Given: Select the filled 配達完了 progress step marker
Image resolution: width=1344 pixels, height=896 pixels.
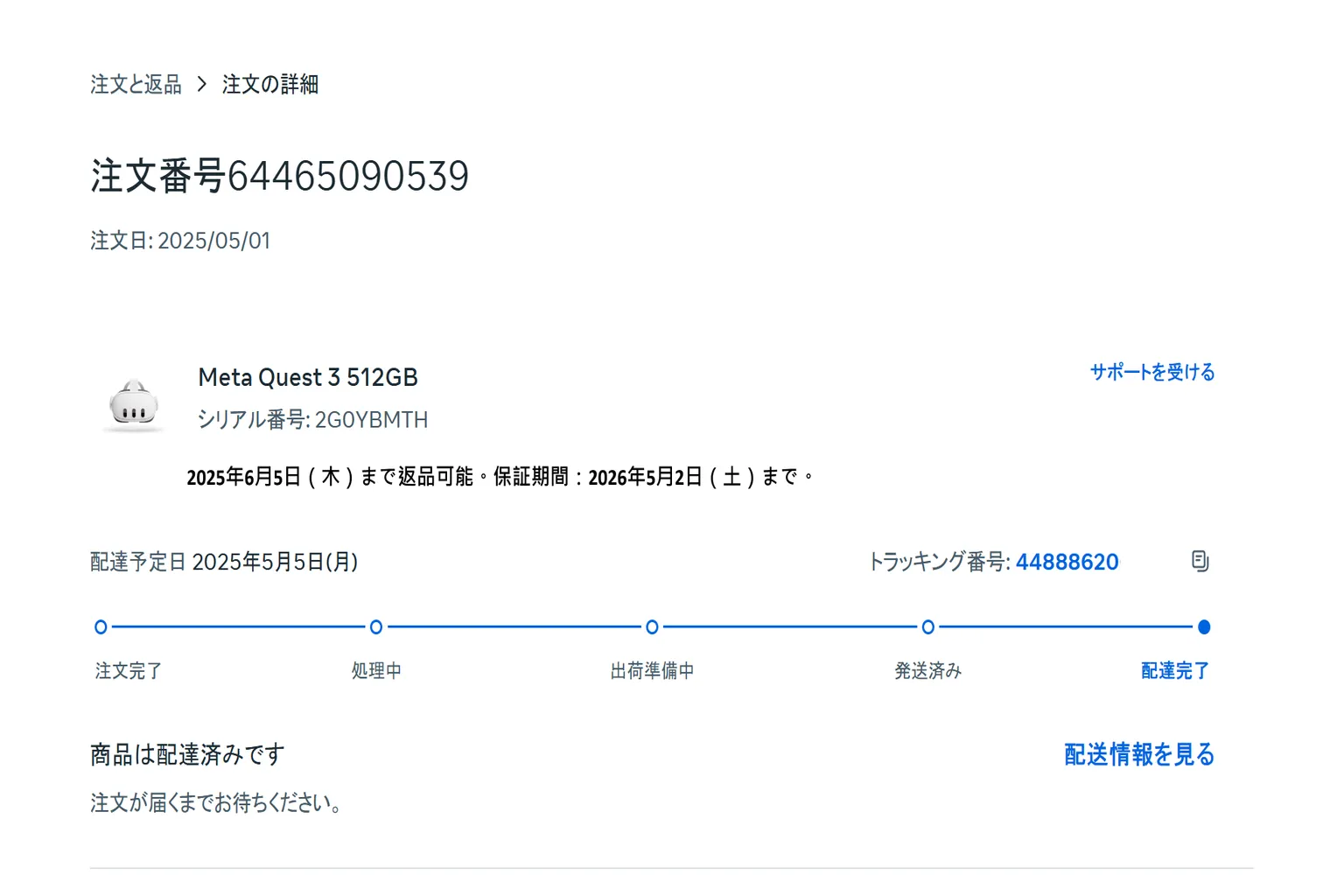Looking at the screenshot, I should pyautogui.click(x=1204, y=626).
